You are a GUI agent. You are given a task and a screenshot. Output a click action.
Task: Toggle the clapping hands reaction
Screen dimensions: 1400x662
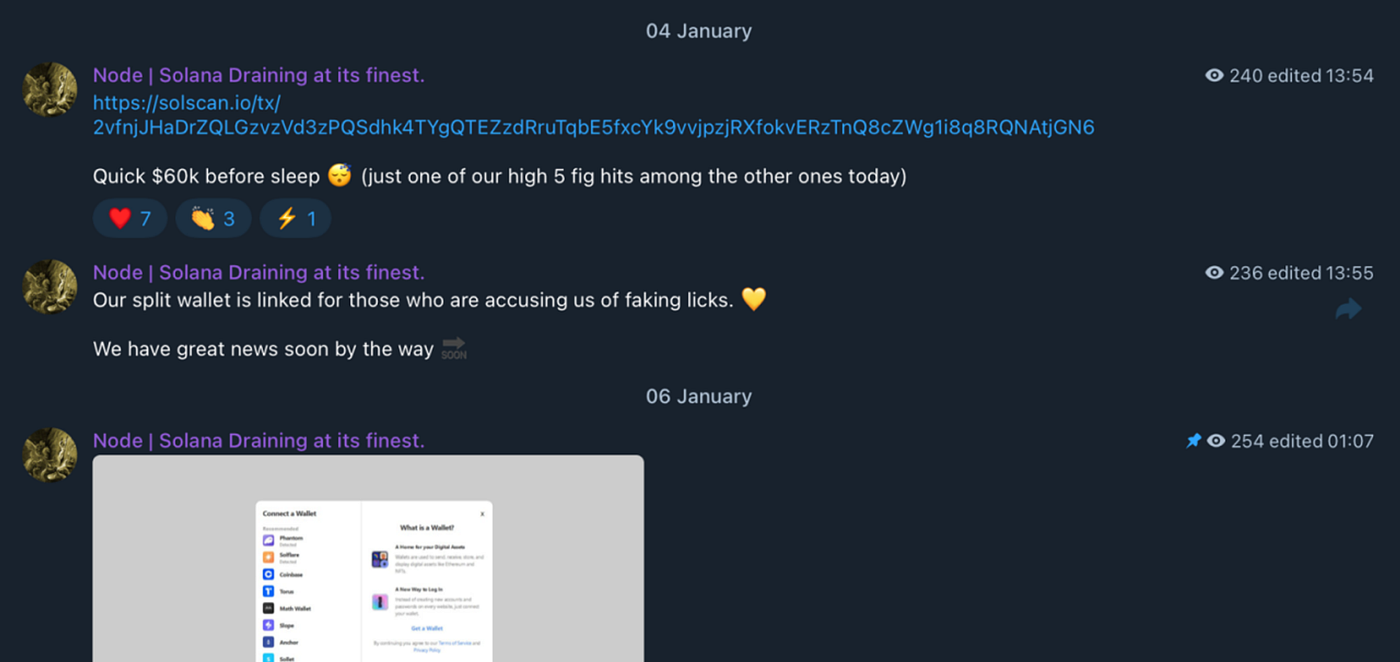click(x=212, y=218)
